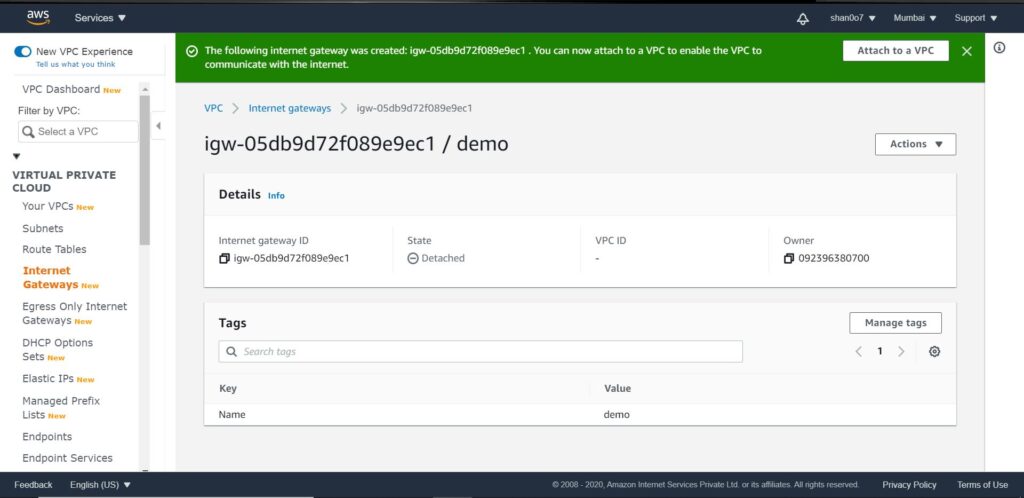The width and height of the screenshot is (1024, 498).
Task: Click the AWS logo home icon
Action: pos(38,18)
